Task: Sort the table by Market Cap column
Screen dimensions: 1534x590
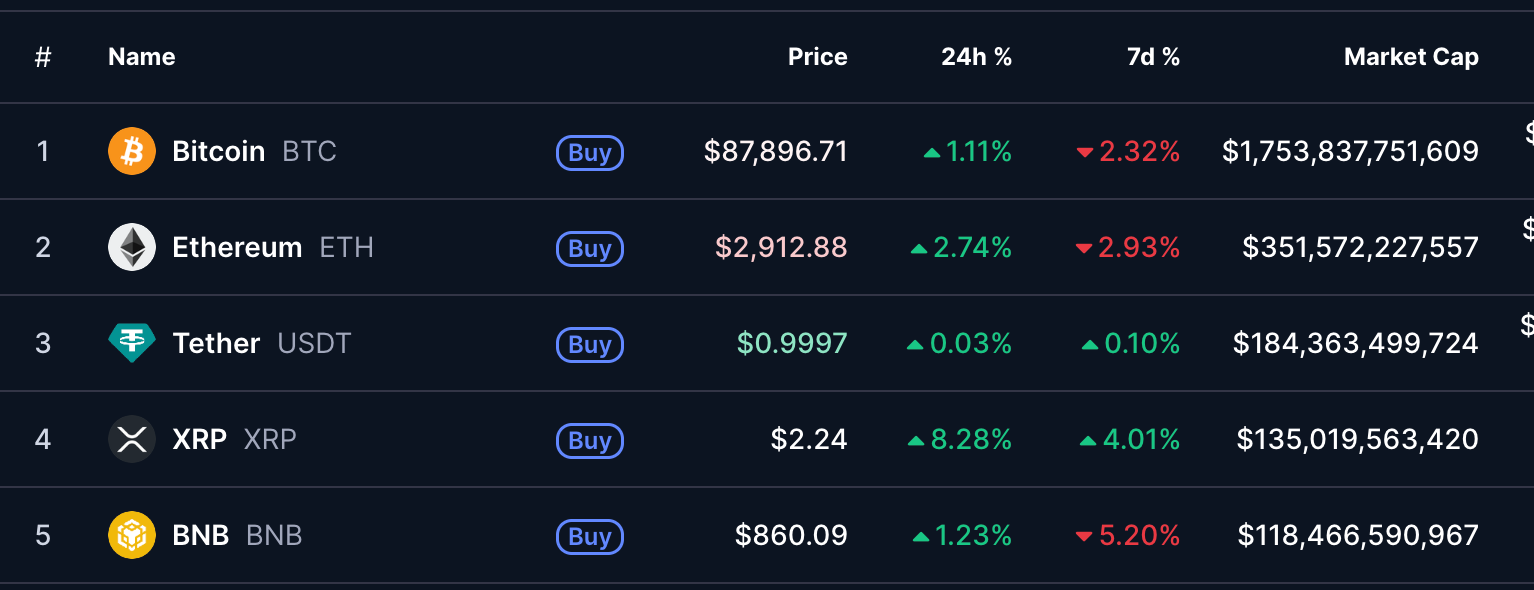Action: [1411, 57]
